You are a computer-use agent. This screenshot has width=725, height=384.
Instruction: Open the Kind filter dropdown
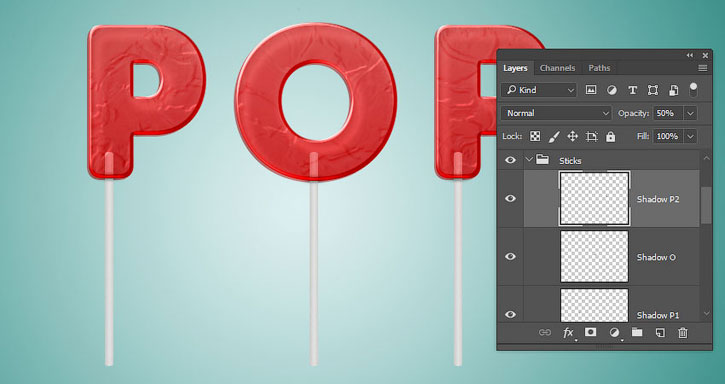[539, 90]
